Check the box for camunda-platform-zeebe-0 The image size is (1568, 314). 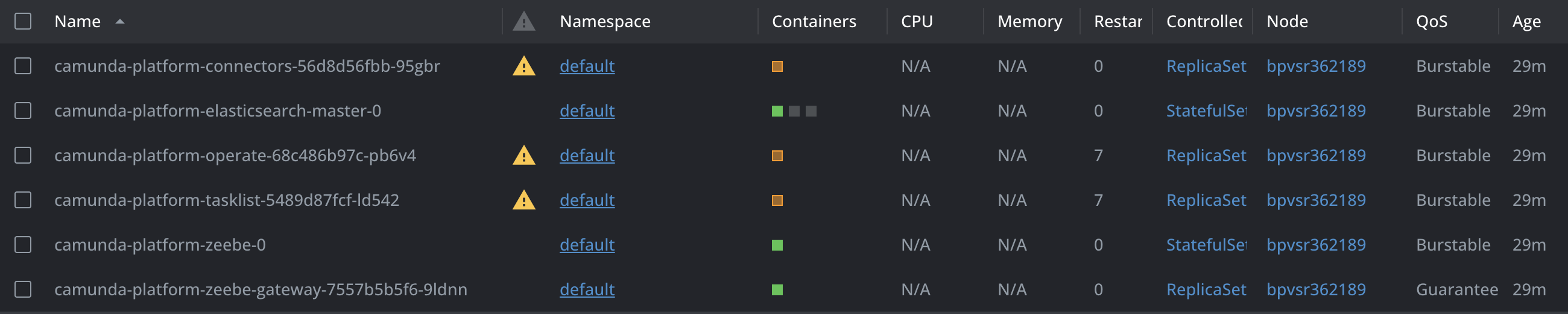pos(23,245)
